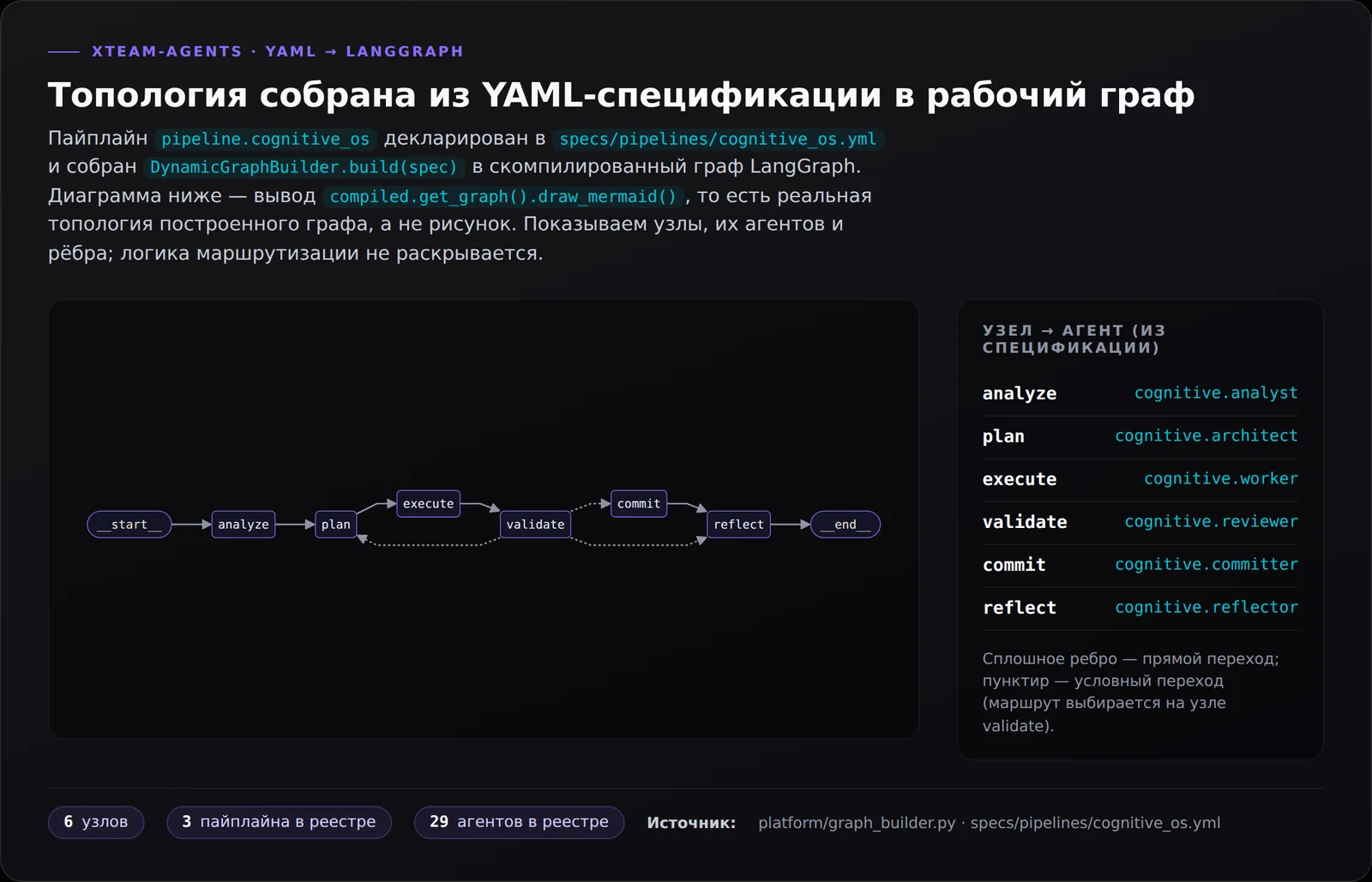Viewport: 1372px width, 882px height.
Task: Click the 'validate' row label in table
Action: (1025, 522)
